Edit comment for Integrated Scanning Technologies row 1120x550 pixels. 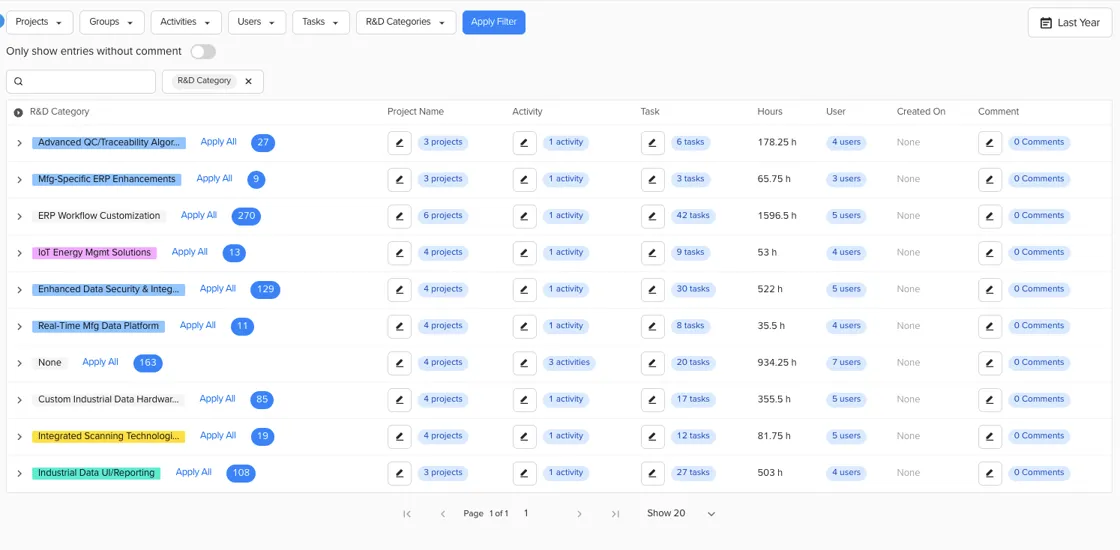click(x=990, y=436)
